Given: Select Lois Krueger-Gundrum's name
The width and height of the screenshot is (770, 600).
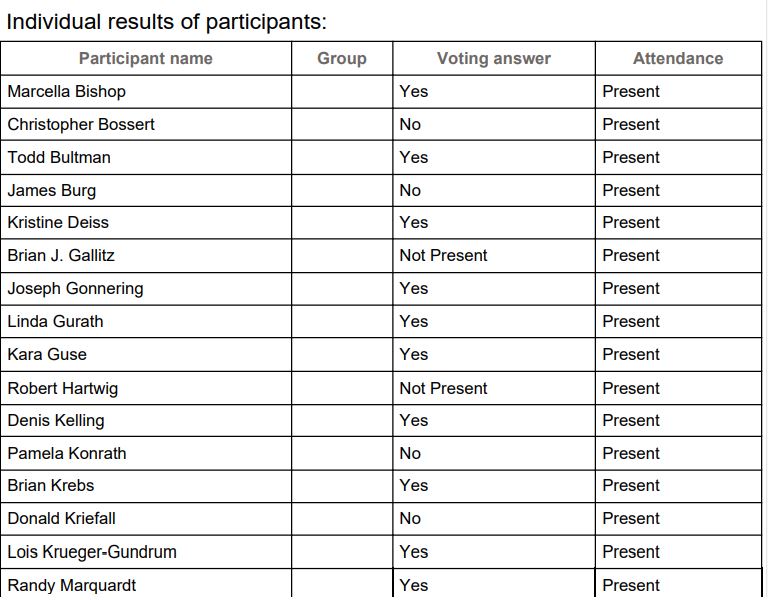Looking at the screenshot, I should coord(92,552).
